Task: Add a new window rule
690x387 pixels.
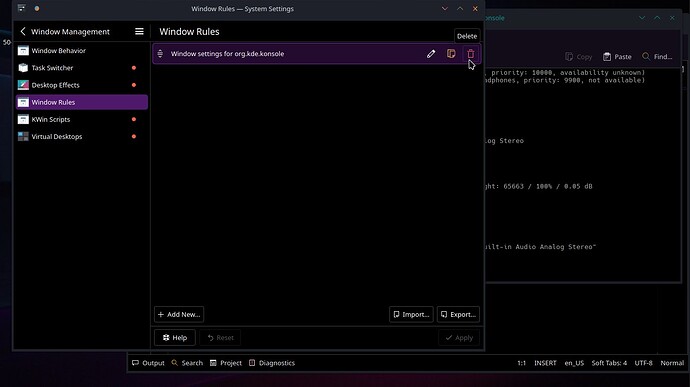Action: point(179,314)
